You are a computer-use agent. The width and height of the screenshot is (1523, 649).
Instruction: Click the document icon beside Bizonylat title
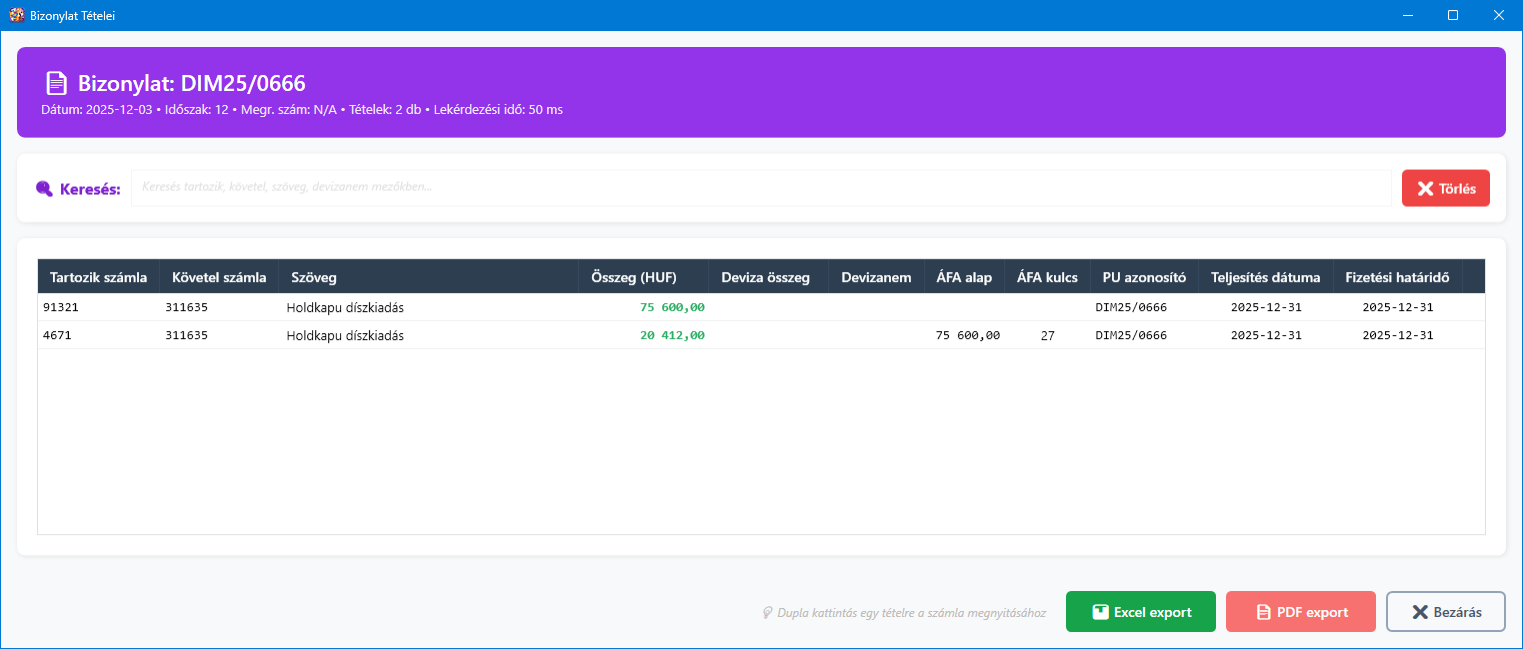[x=57, y=84]
